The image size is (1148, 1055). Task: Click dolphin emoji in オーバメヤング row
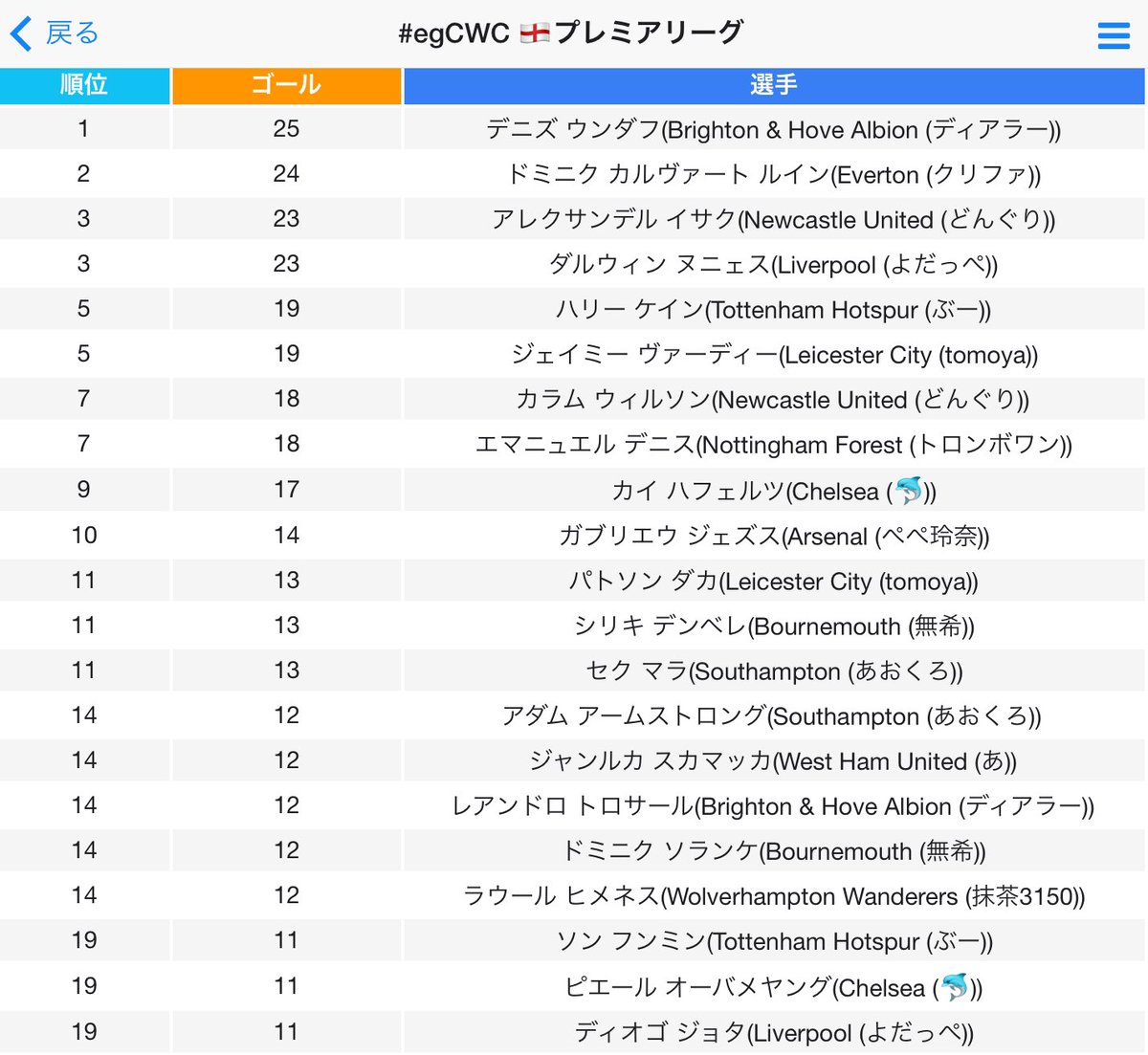[x=955, y=987]
